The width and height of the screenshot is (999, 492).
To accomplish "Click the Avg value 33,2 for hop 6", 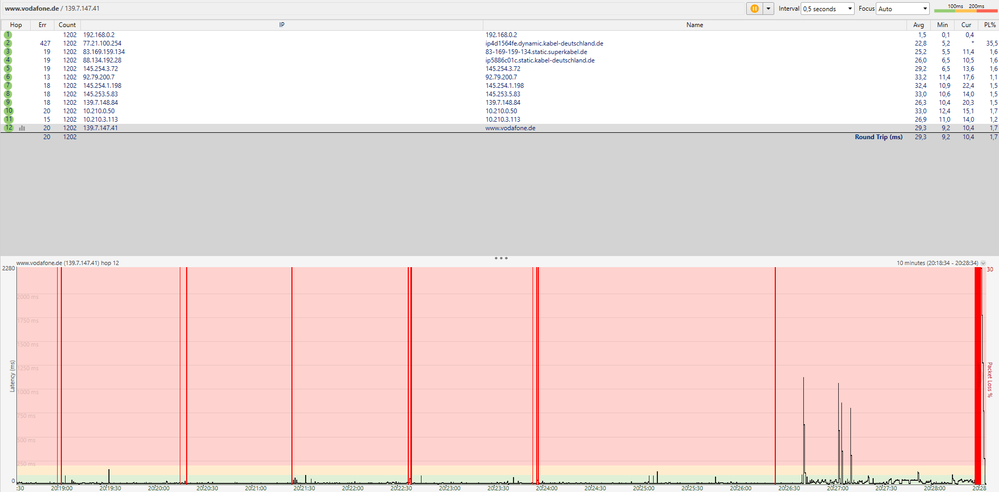I will [x=922, y=77].
